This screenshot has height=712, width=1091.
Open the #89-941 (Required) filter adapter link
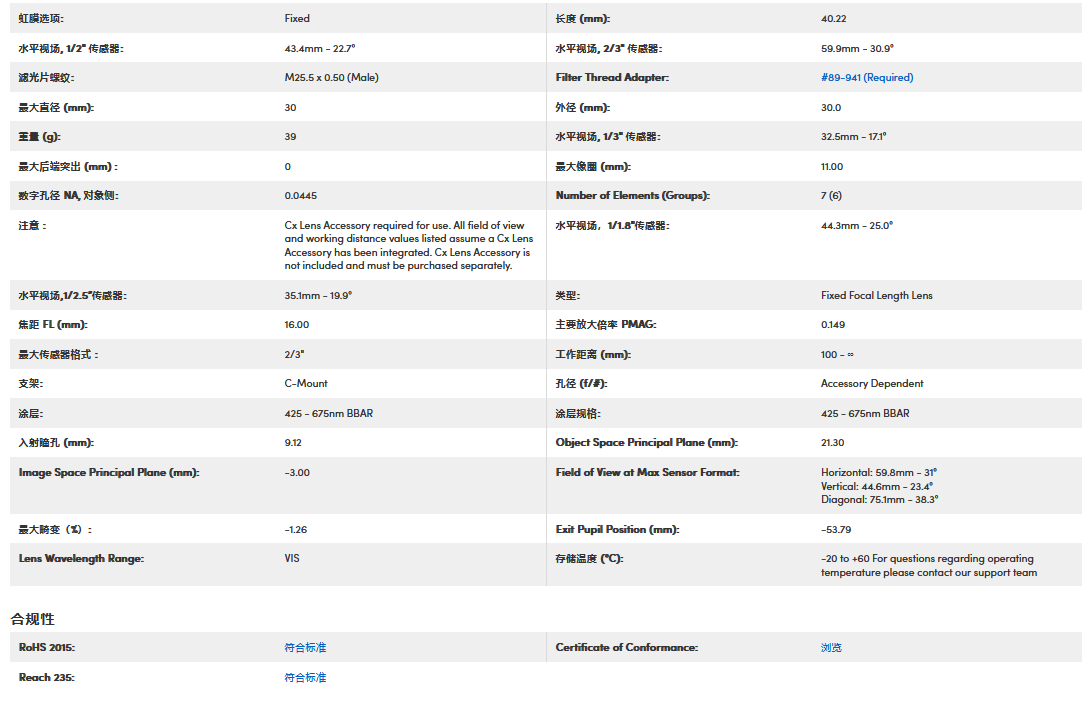867,78
